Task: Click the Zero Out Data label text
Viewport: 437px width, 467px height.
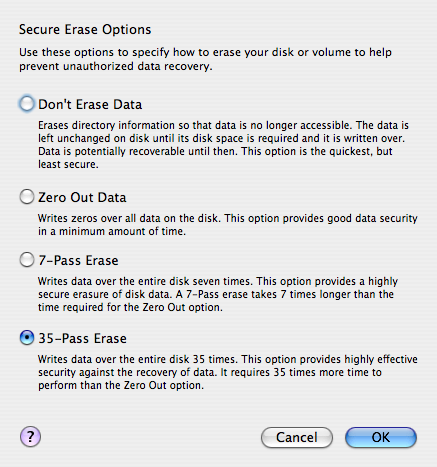Action: click(82, 197)
